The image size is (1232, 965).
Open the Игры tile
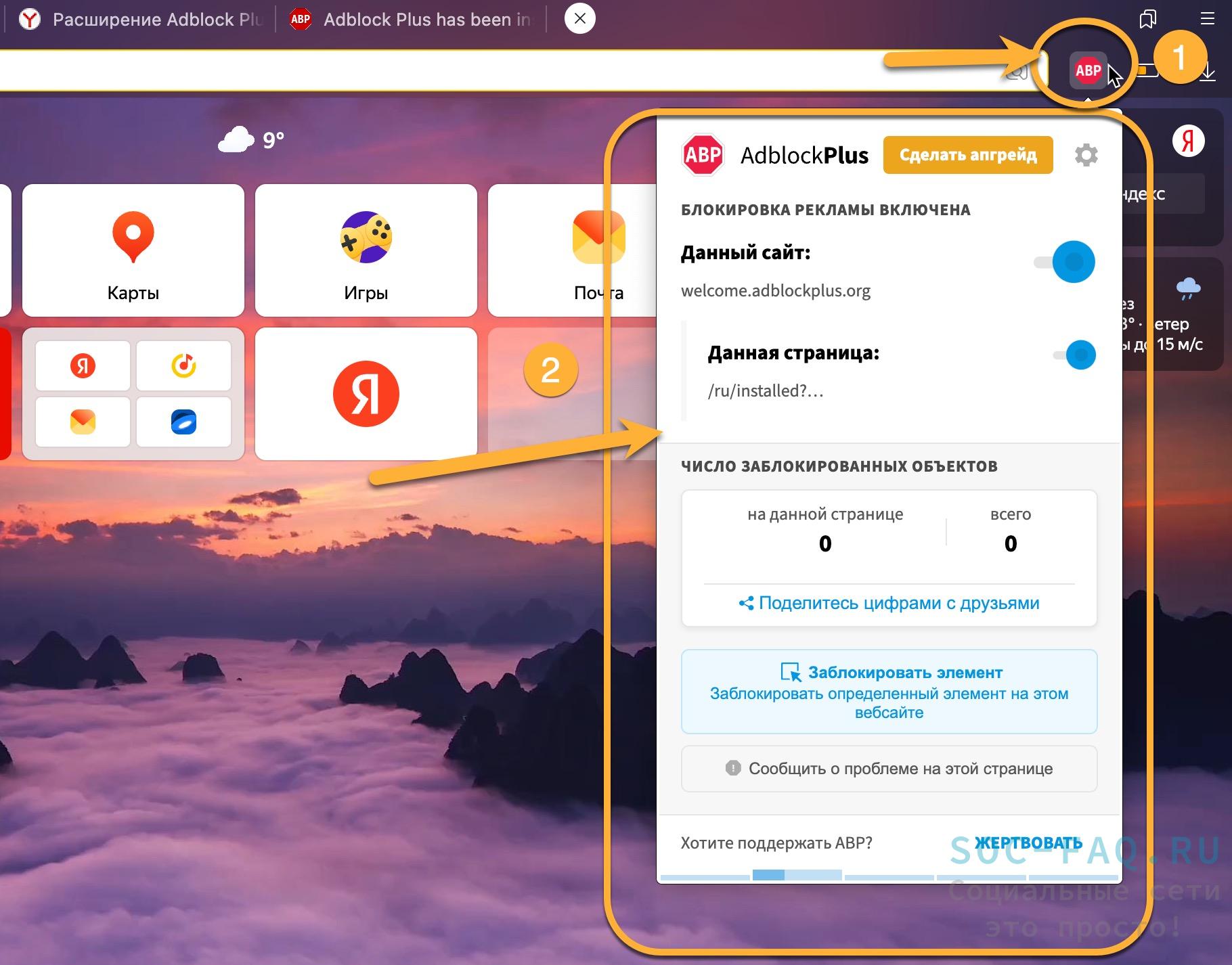[366, 250]
